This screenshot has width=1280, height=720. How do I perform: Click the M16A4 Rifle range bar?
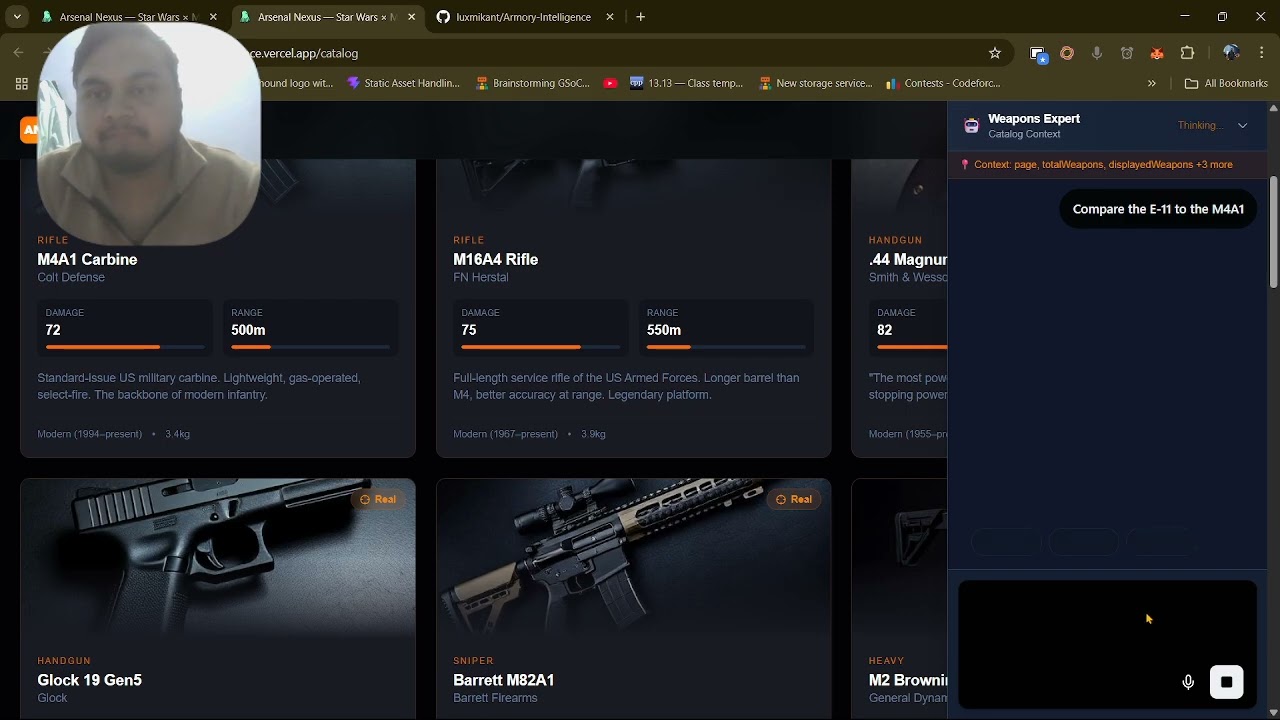click(726, 347)
